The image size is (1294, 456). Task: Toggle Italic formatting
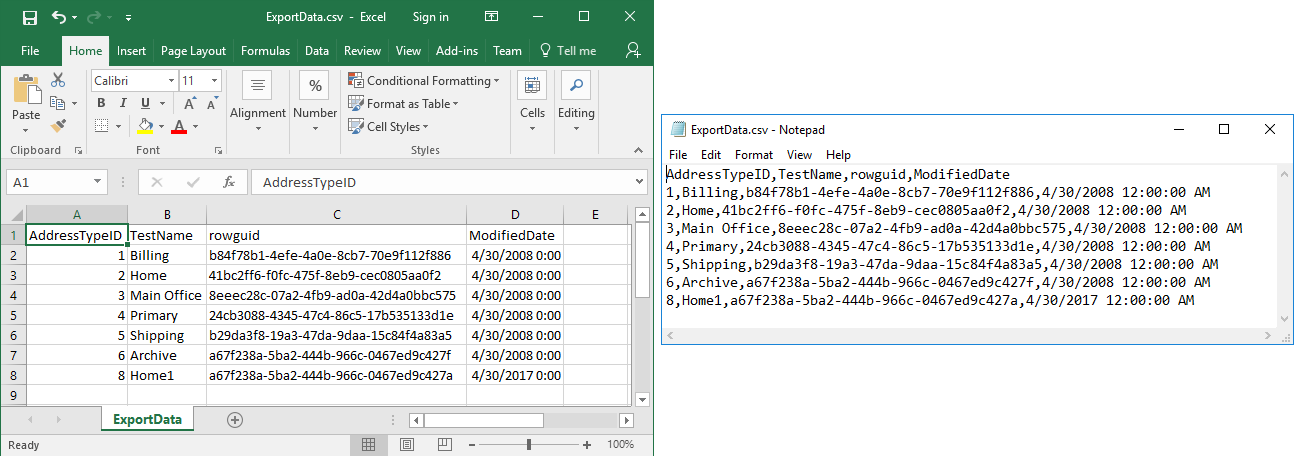pos(124,103)
